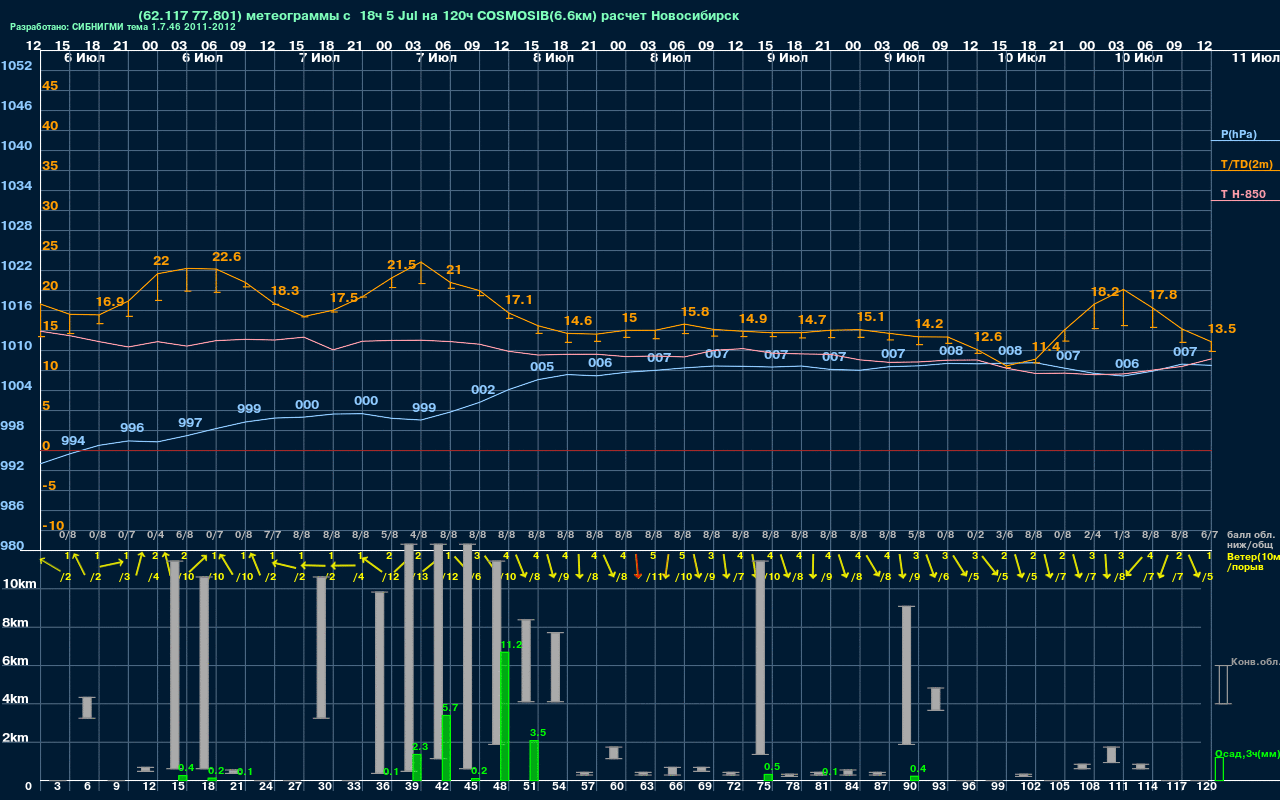Select temperature value 13.5
1280x800 pixels.
pos(1222,329)
